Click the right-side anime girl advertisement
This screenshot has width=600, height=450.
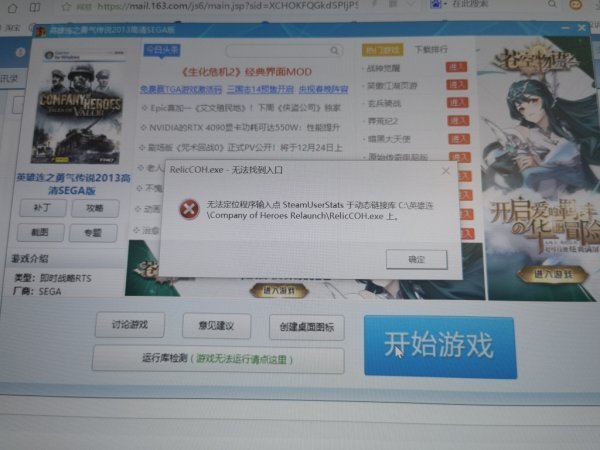(540, 168)
